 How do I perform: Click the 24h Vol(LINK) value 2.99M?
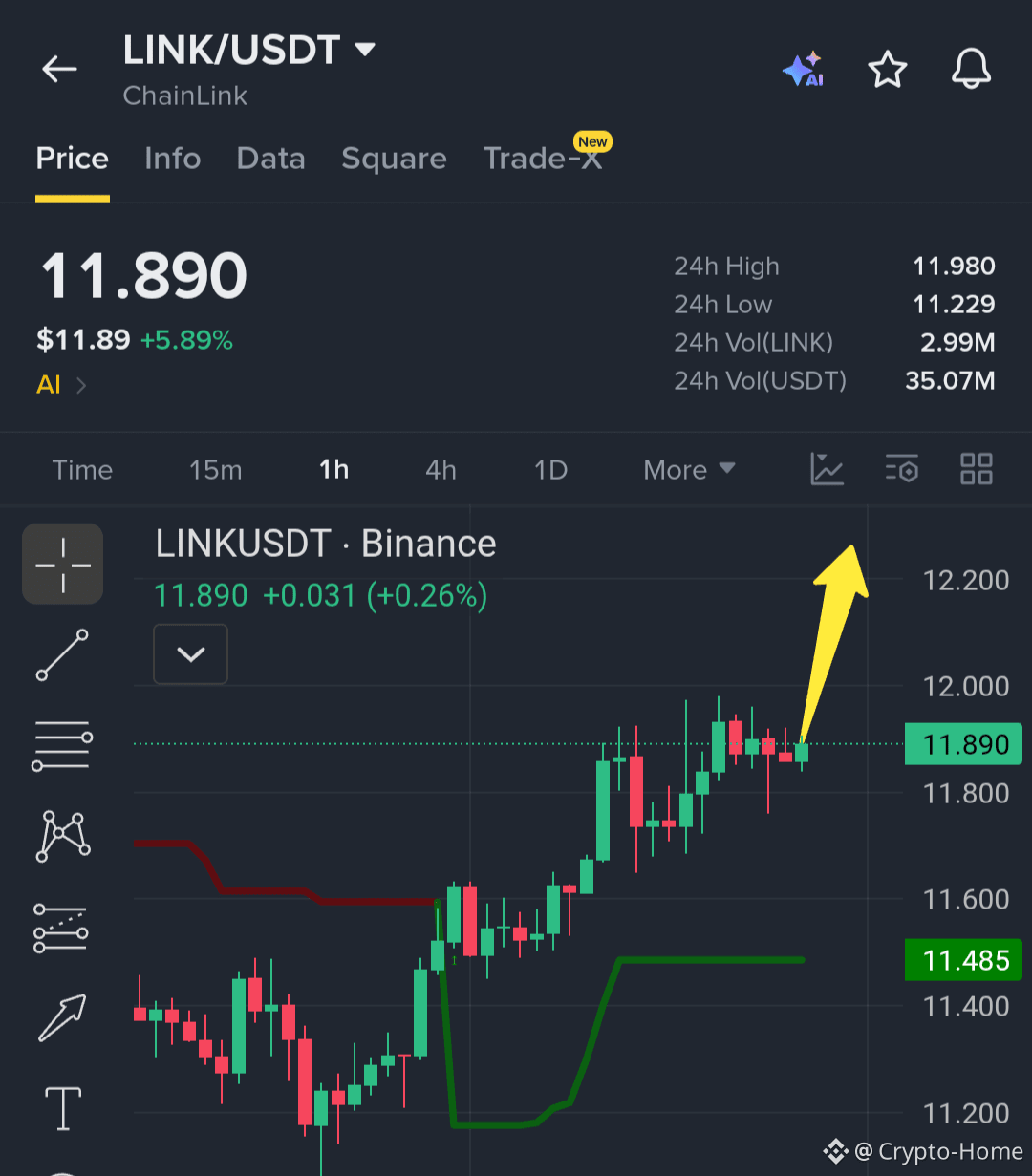959,343
